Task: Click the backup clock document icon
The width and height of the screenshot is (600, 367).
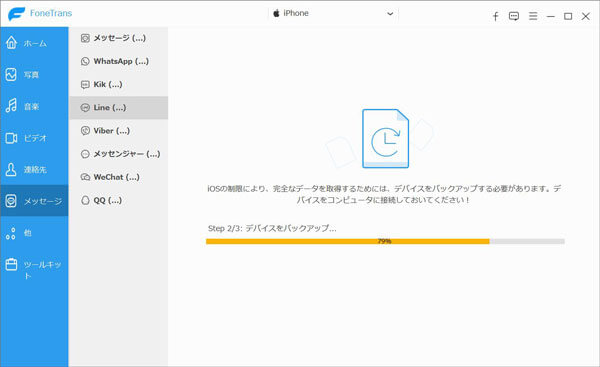Action: (x=385, y=139)
